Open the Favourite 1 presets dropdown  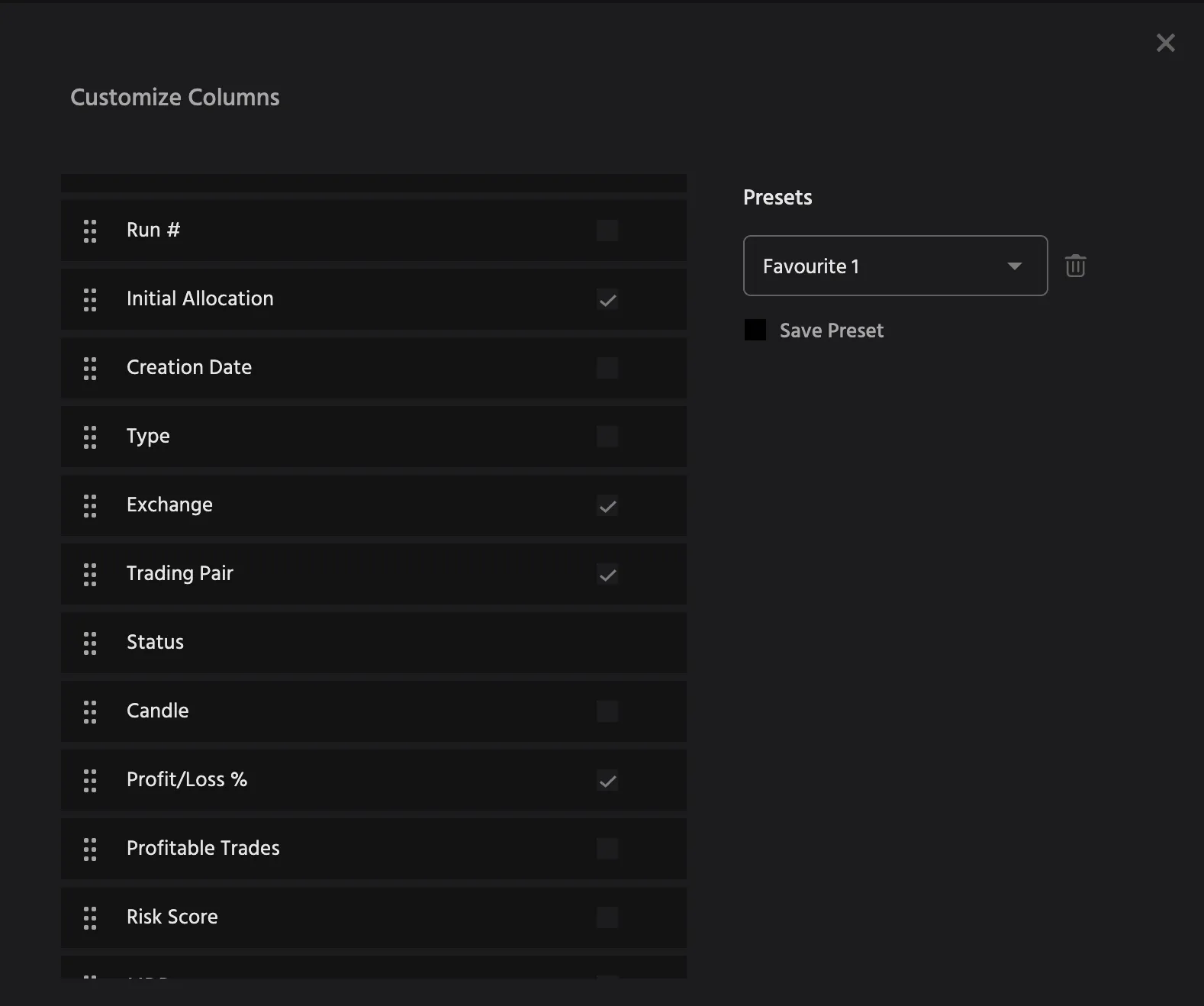click(896, 266)
